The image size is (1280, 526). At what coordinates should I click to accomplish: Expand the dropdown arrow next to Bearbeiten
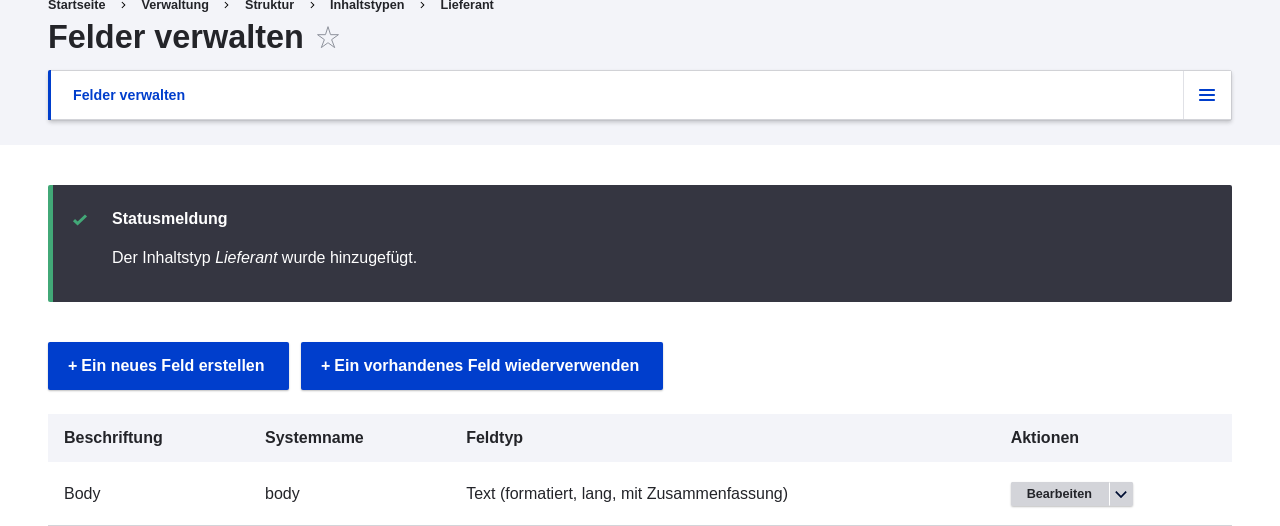(1121, 494)
